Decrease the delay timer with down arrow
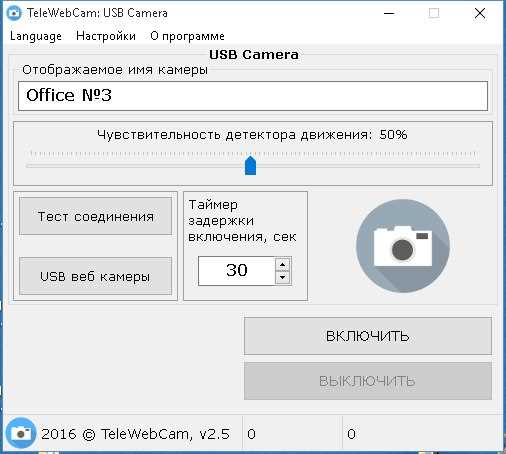 [283, 277]
